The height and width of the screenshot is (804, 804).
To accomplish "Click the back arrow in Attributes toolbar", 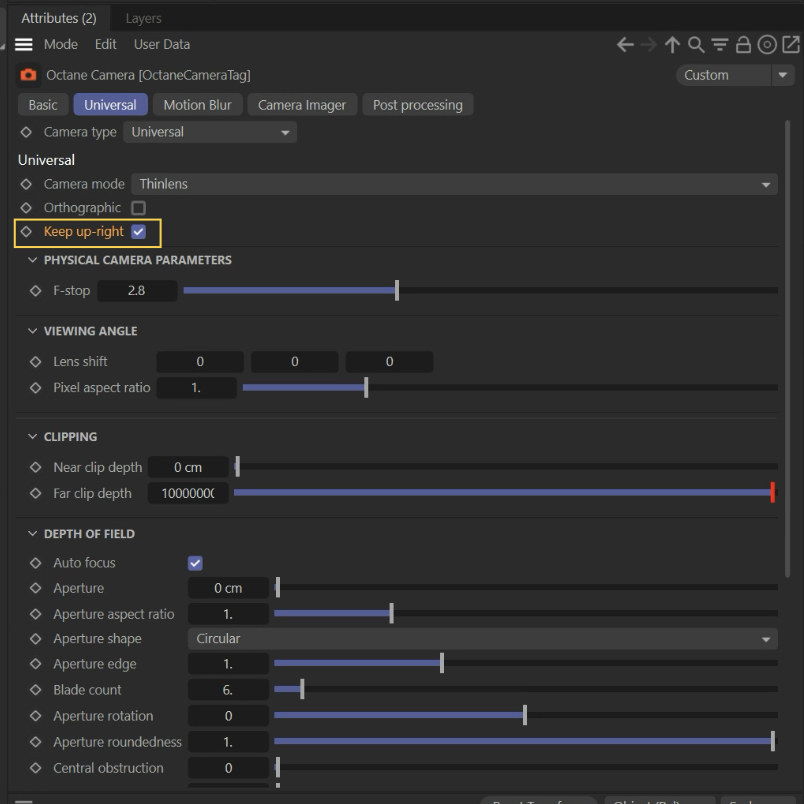I will click(x=625, y=45).
